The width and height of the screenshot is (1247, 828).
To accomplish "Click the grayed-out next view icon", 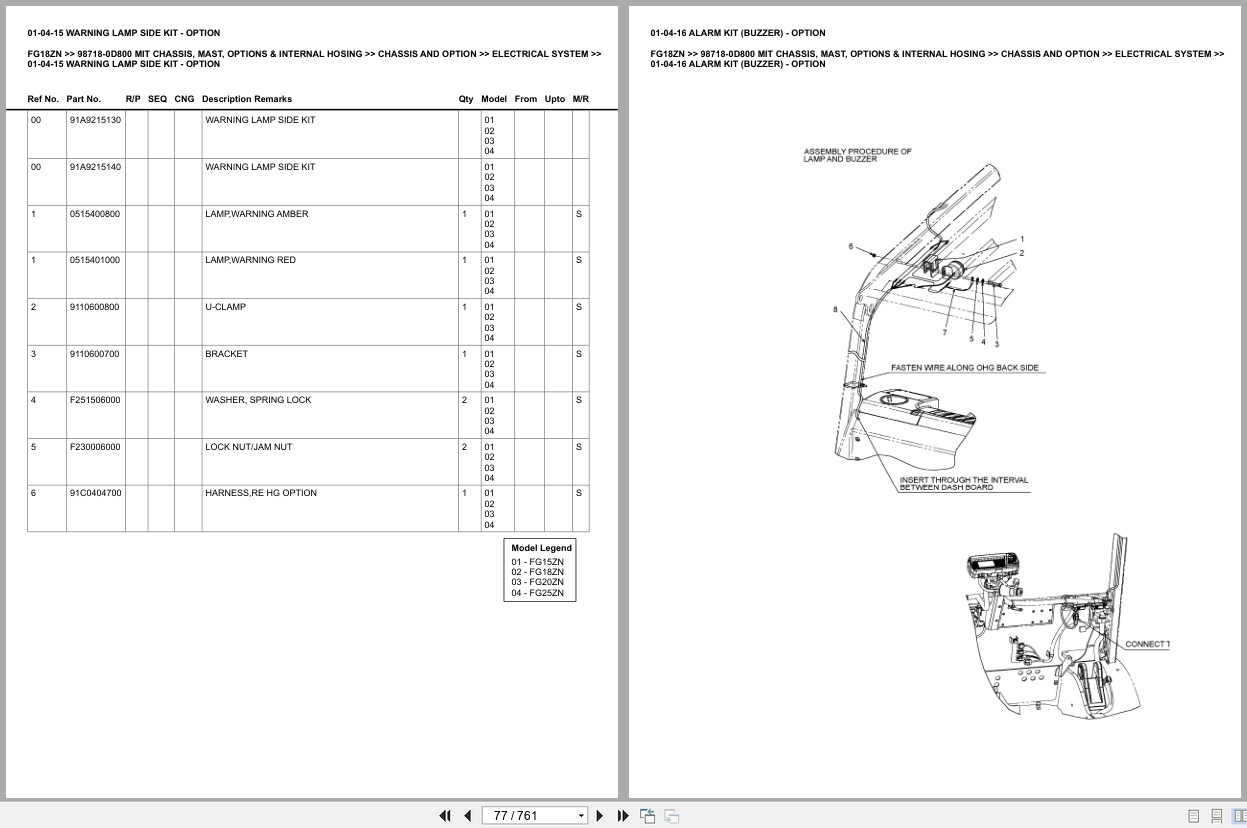I will [671, 816].
